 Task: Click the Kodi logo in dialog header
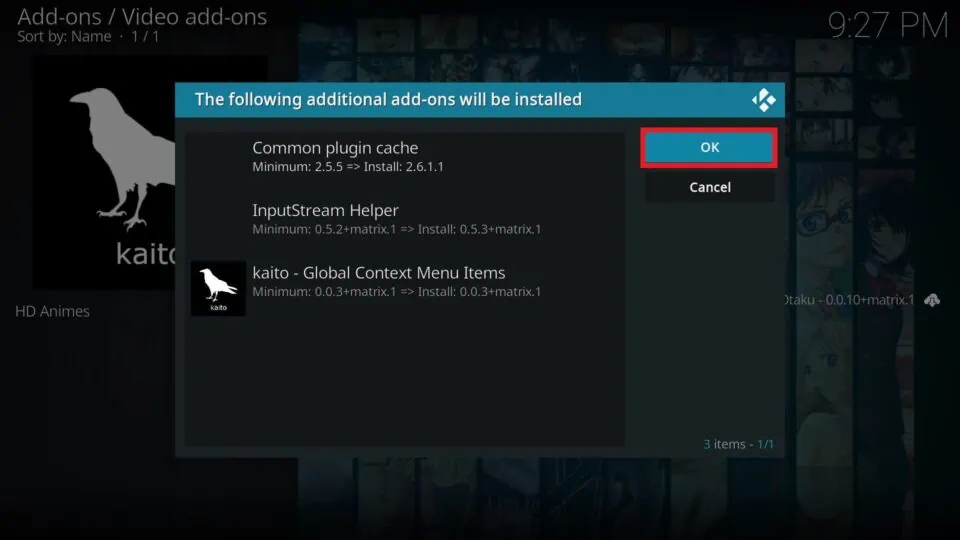point(763,100)
